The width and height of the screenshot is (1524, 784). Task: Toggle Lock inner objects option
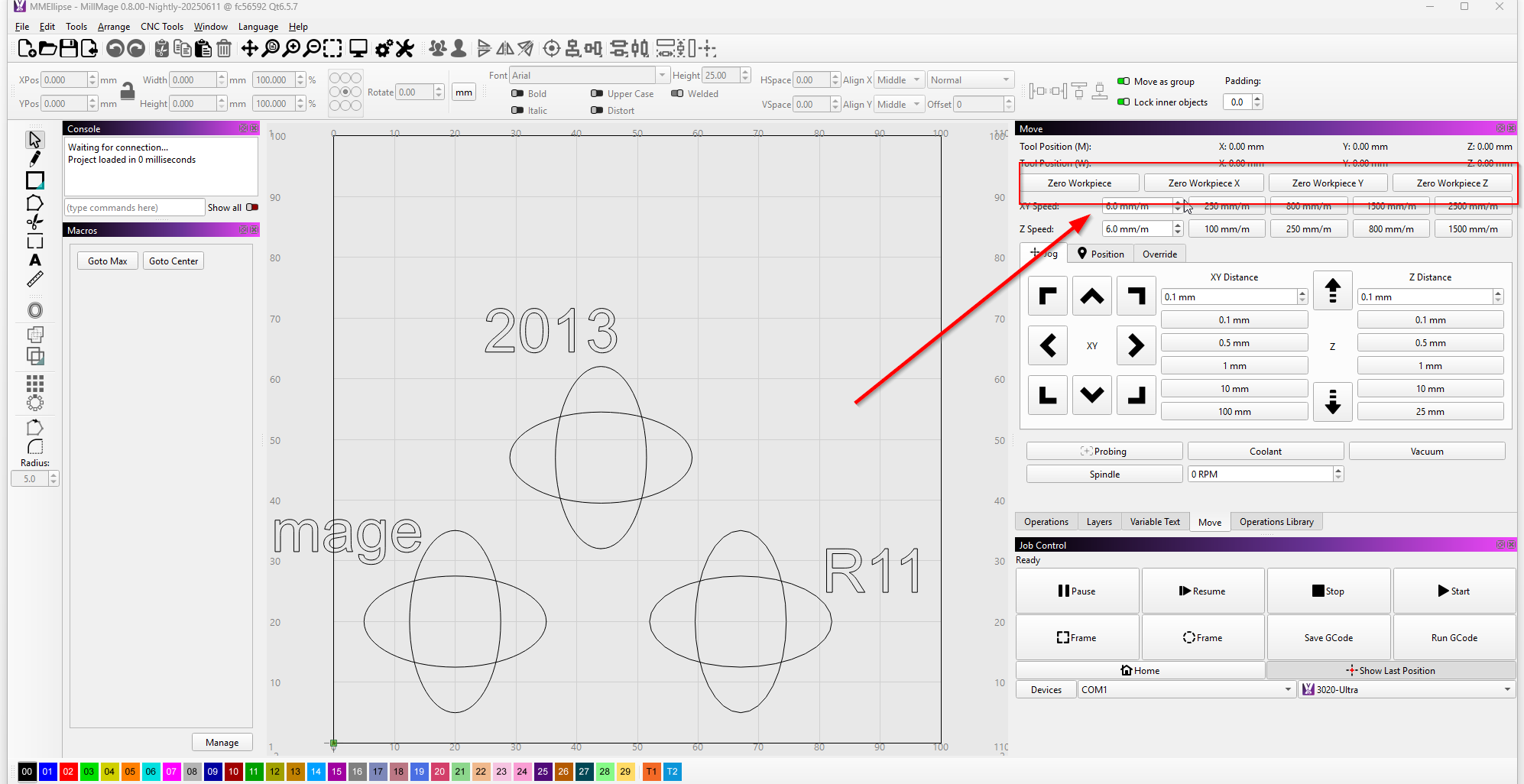1124,102
